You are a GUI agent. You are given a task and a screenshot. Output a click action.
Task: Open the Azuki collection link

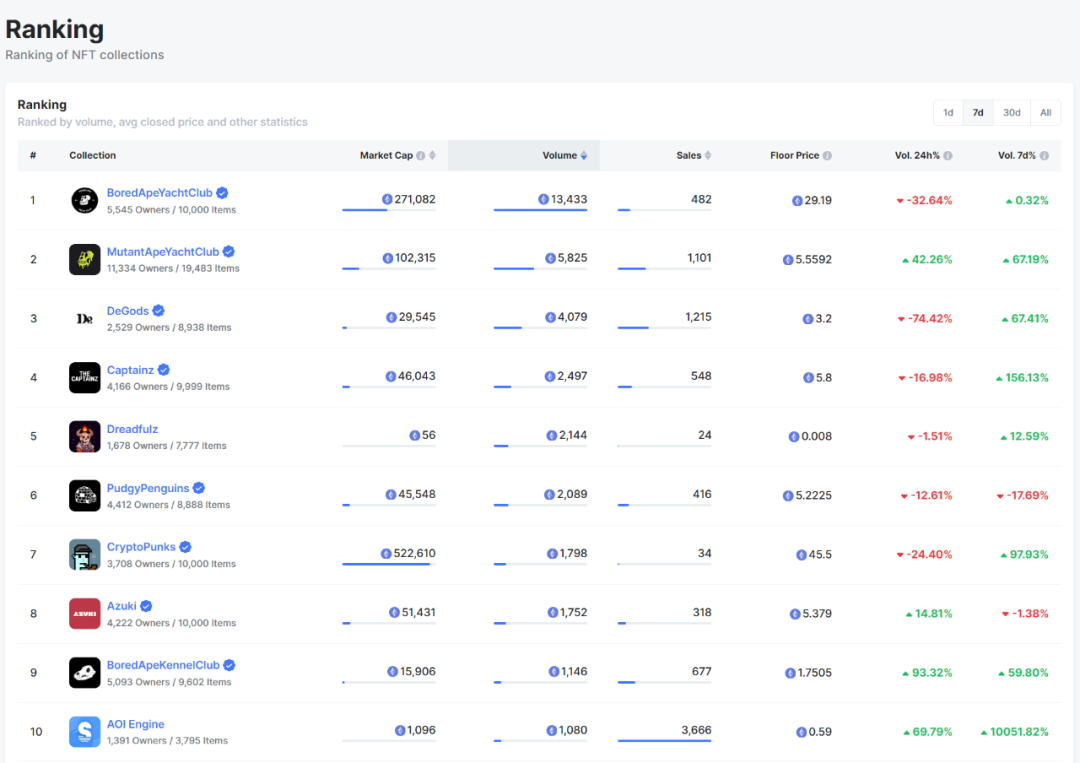[x=121, y=606]
